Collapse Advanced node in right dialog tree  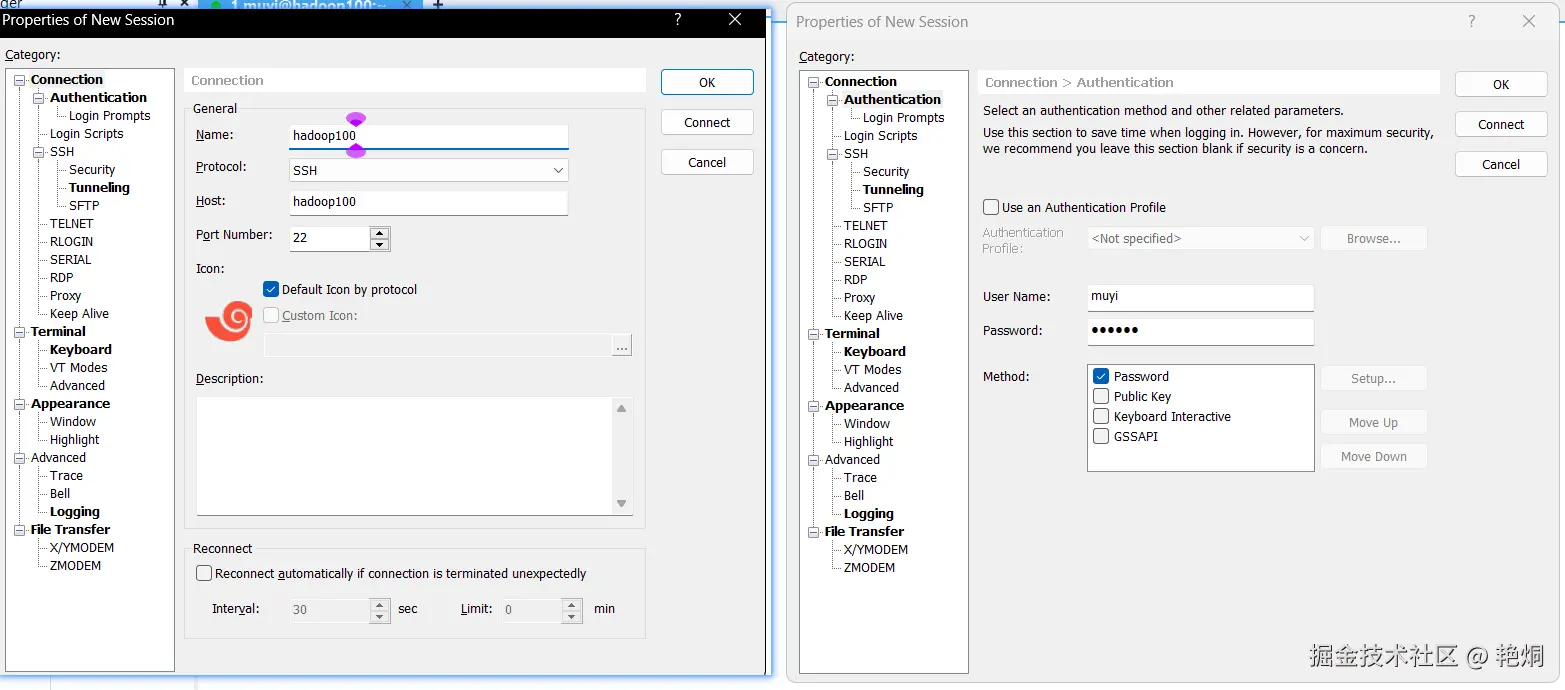814,460
